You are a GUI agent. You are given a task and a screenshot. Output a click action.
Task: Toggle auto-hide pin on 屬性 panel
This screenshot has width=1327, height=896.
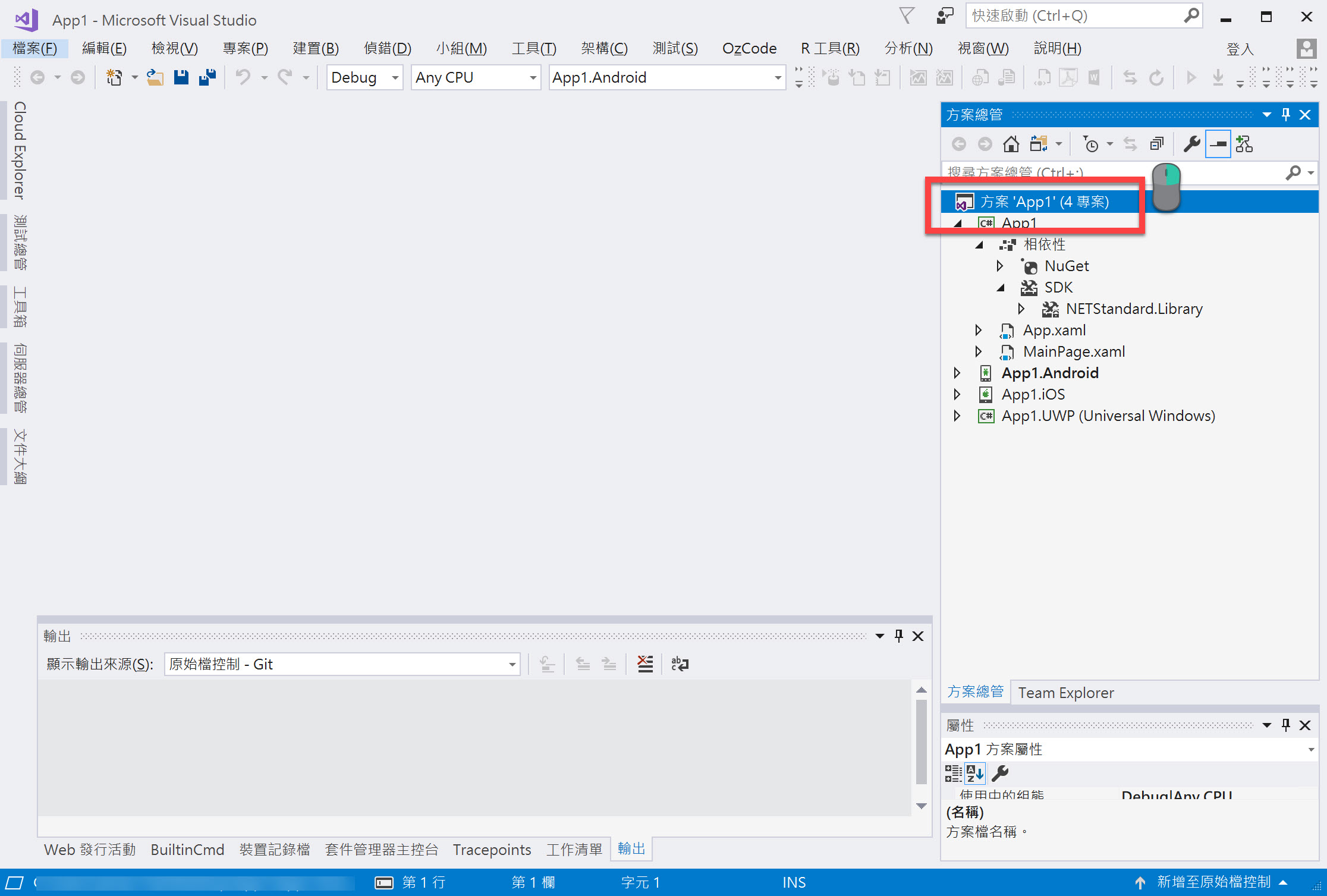pyautogui.click(x=1286, y=725)
